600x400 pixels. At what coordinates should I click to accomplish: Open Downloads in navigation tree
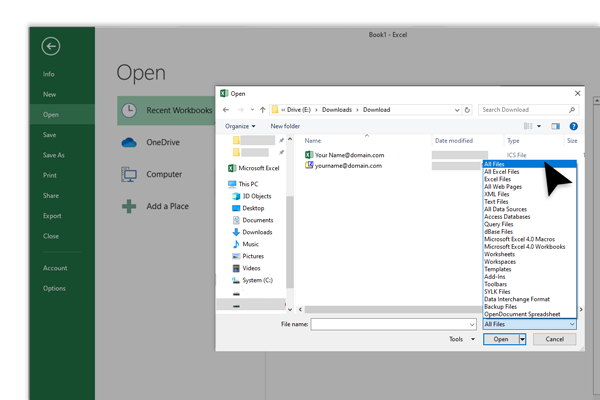252,232
